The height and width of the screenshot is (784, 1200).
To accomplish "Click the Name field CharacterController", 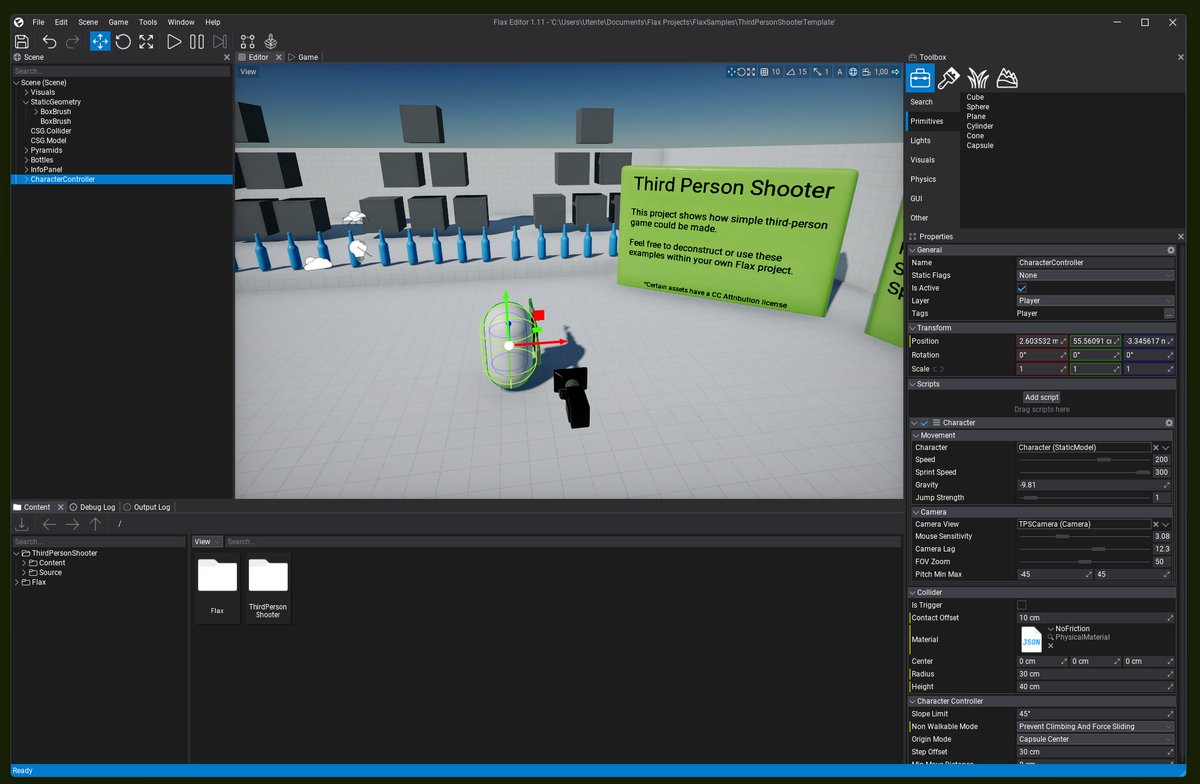I will click(x=1095, y=262).
